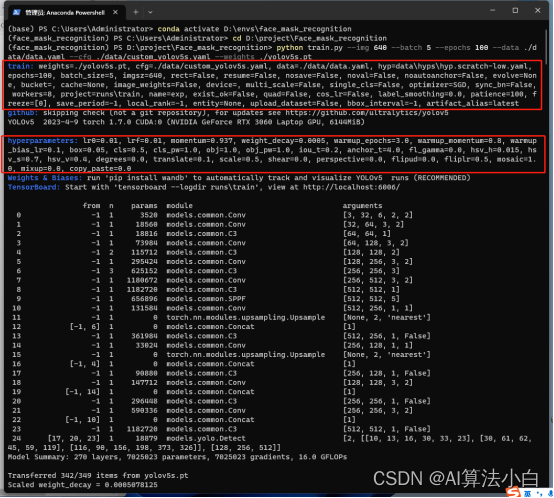
Task: Click the 'arguments' column header
Action: pos(363,206)
